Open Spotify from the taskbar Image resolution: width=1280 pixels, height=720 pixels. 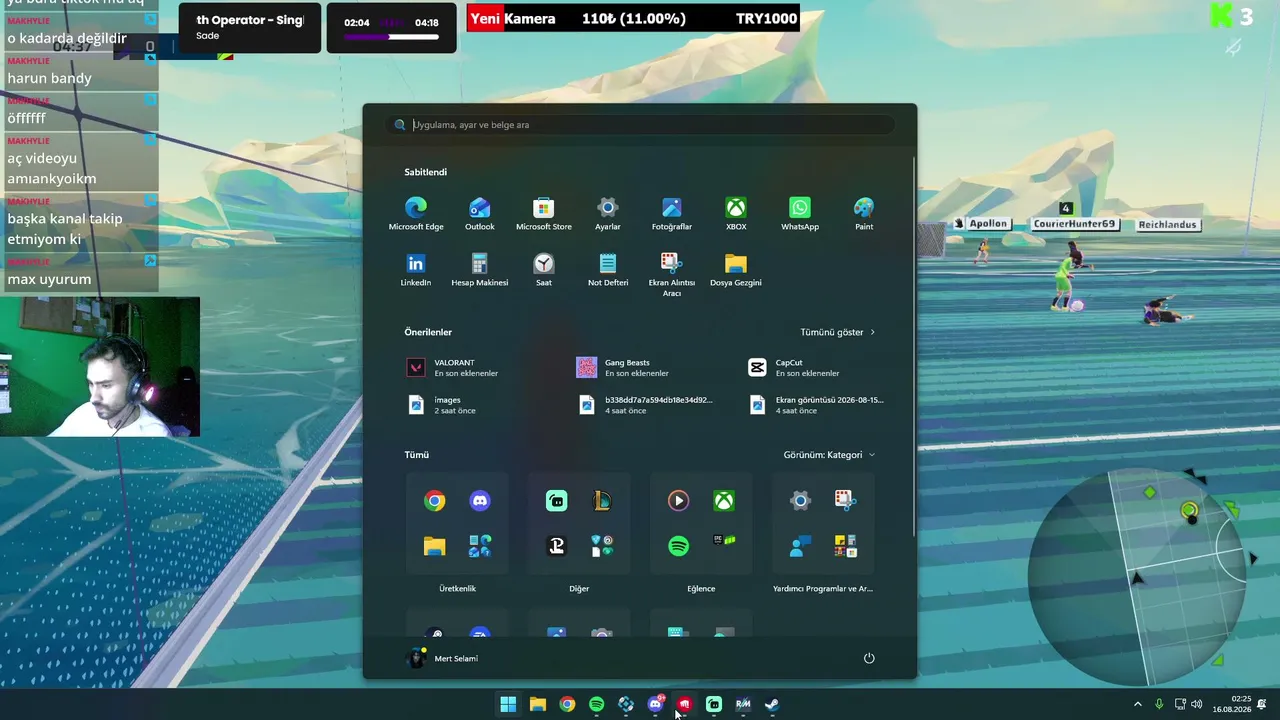click(596, 704)
